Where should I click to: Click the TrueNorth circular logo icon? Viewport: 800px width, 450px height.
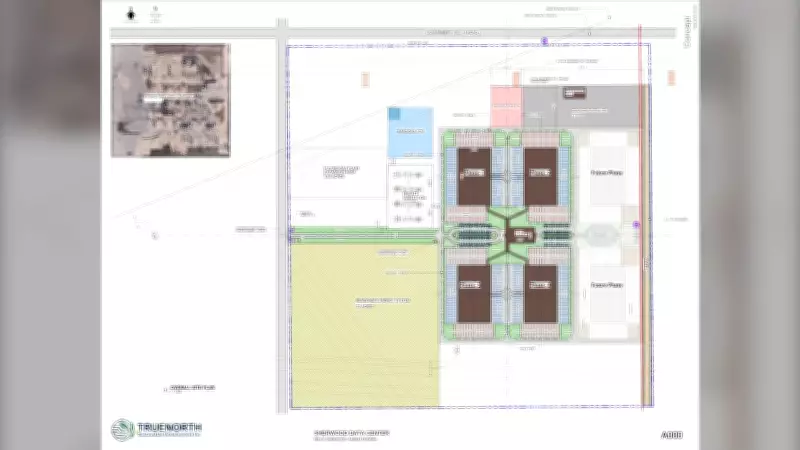121,430
